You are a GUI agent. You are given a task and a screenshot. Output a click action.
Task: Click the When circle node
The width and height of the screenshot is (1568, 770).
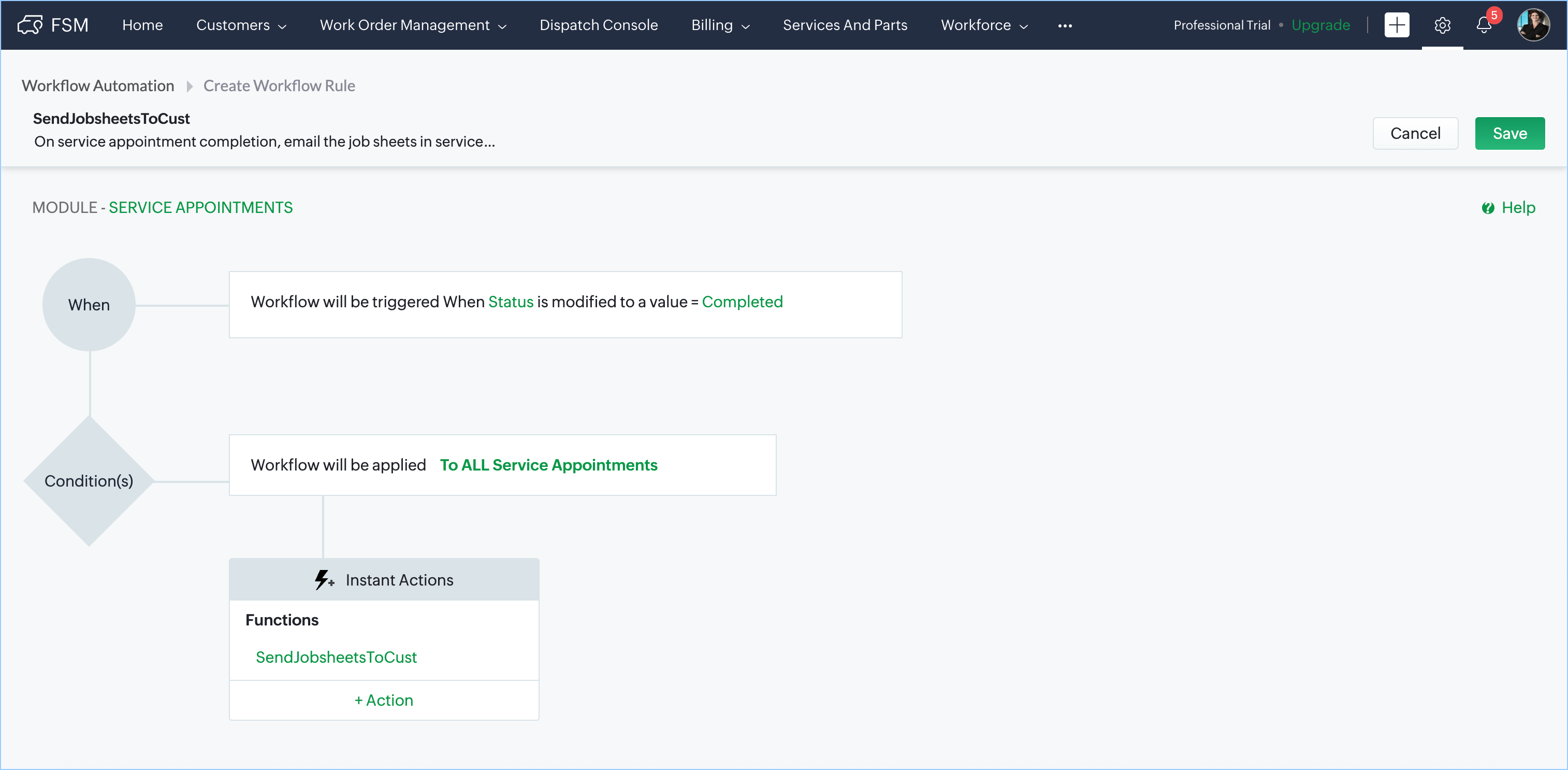click(89, 305)
